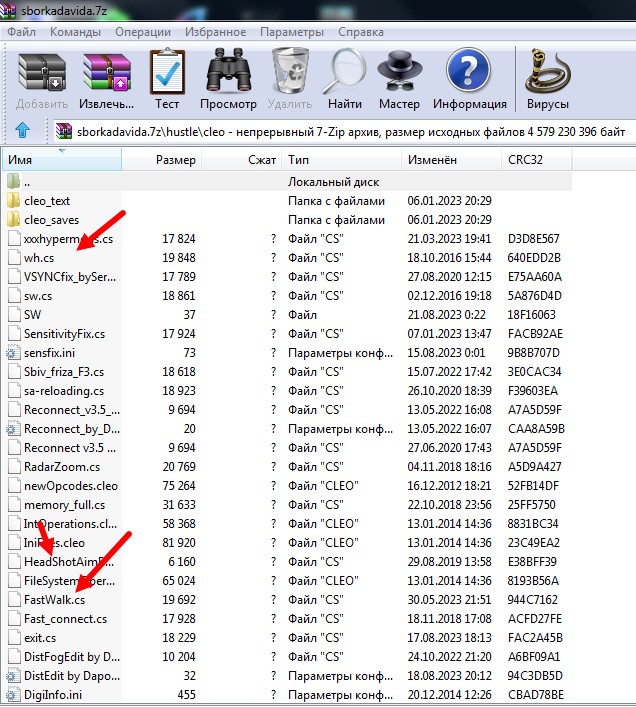Viewport: 636px width, 707px height.
Task: Select the FastWalk.cs file
Action: pyautogui.click(x=54, y=600)
